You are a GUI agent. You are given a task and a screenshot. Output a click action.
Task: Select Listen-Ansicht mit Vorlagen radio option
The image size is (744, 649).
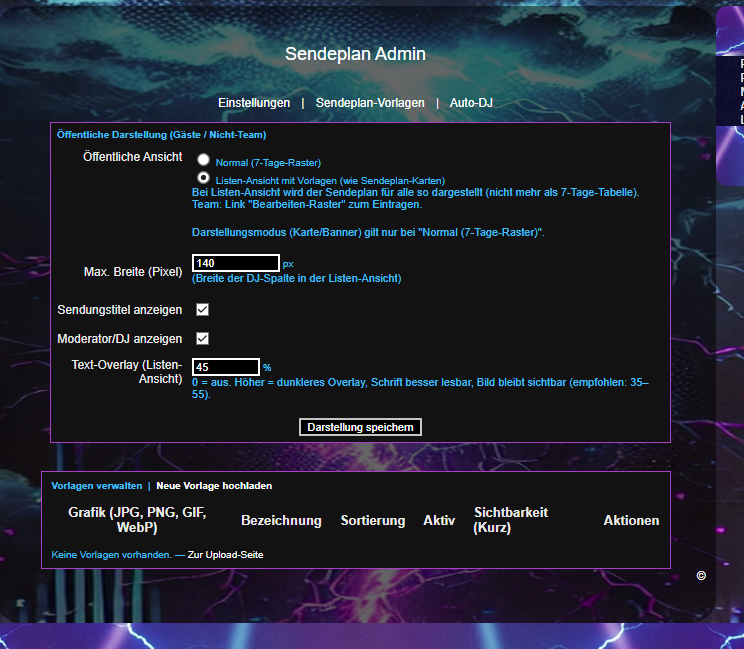coord(204,177)
